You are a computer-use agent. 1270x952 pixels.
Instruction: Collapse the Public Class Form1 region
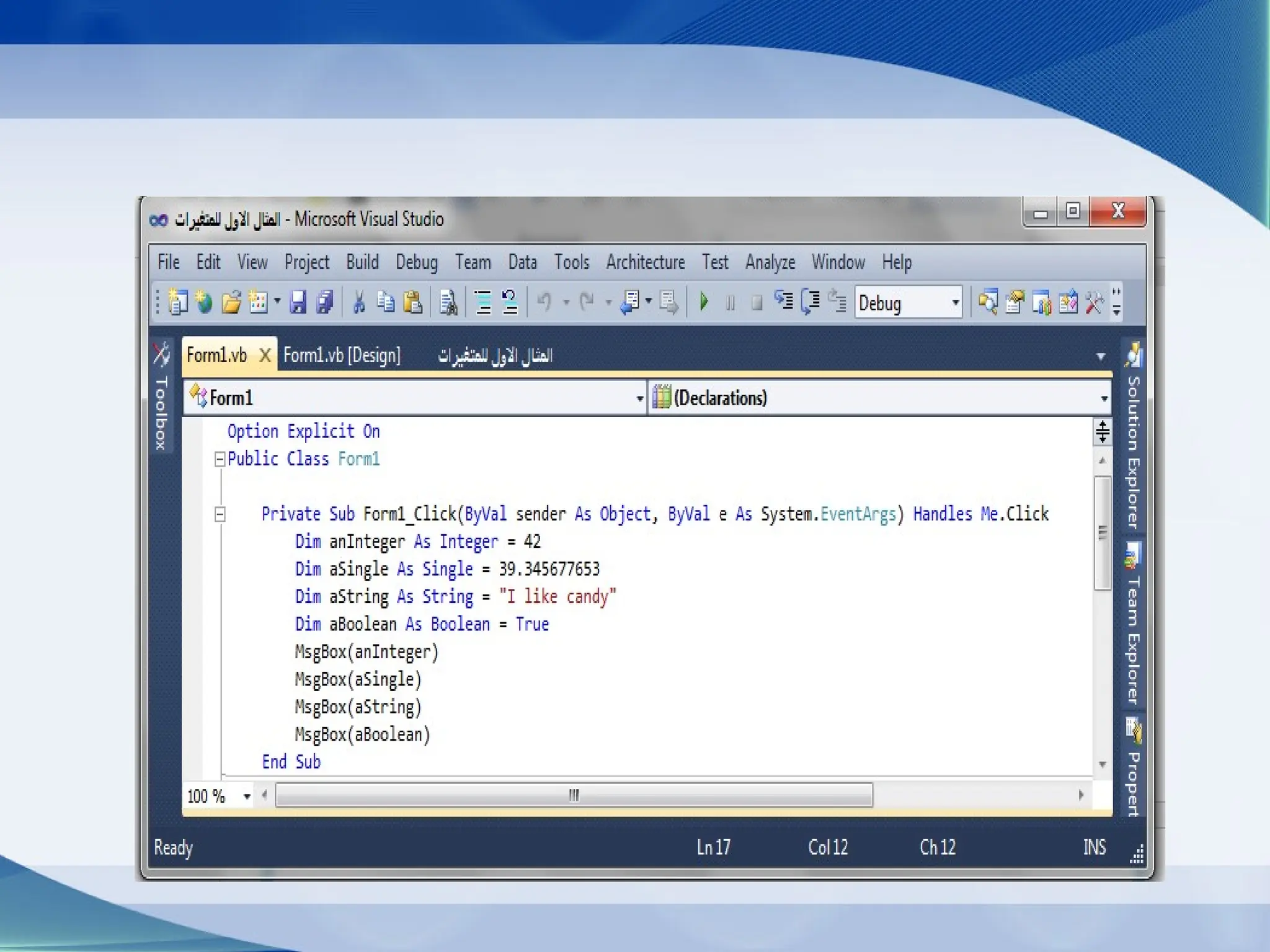[x=220, y=459]
